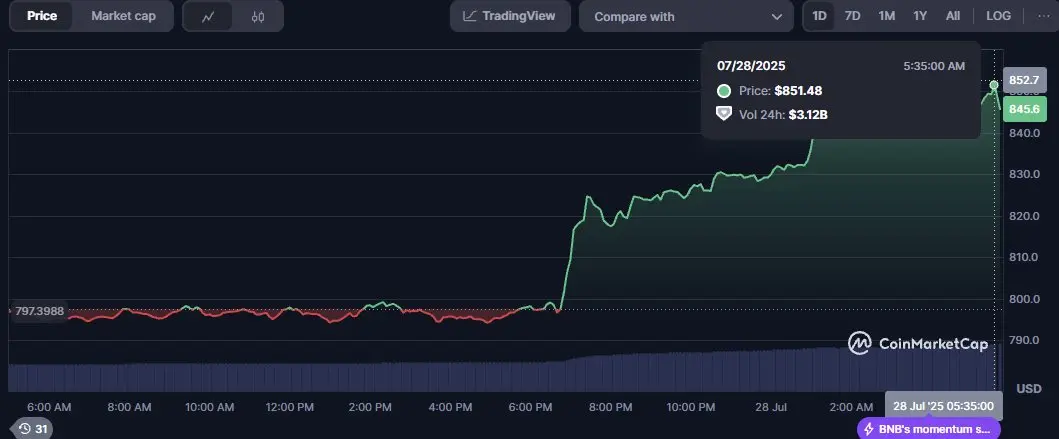This screenshot has width=1059, height=439.
Task: Click the 797.3988 opening price label
Action: click(39, 311)
